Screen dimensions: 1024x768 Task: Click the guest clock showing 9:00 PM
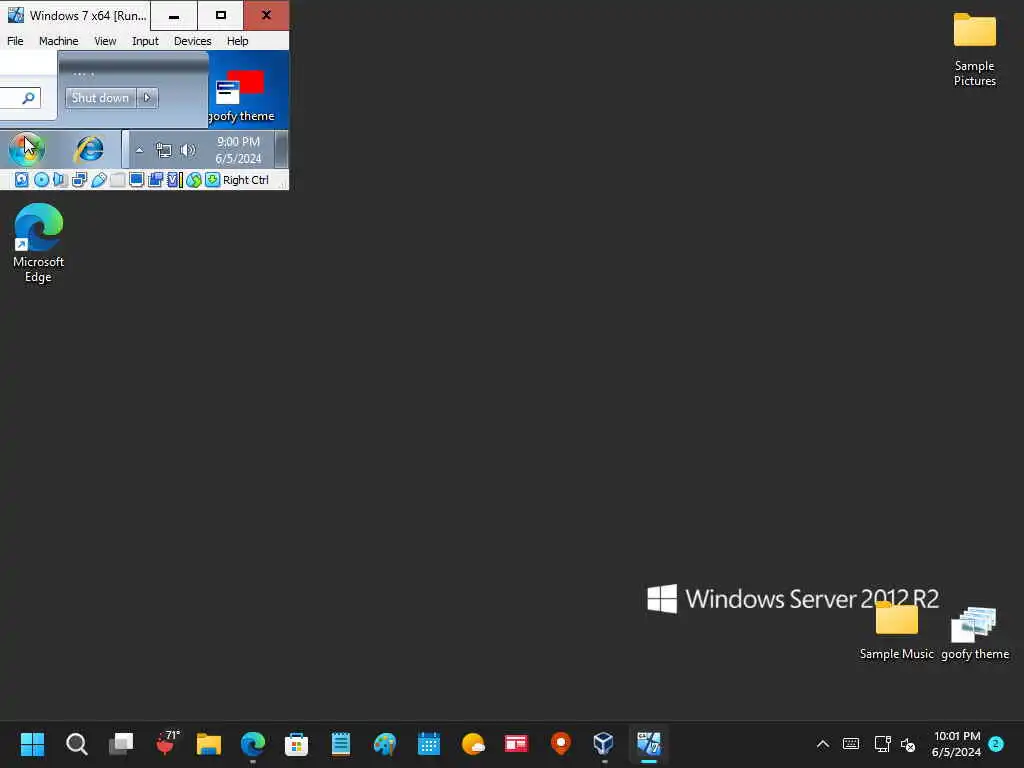(x=238, y=150)
